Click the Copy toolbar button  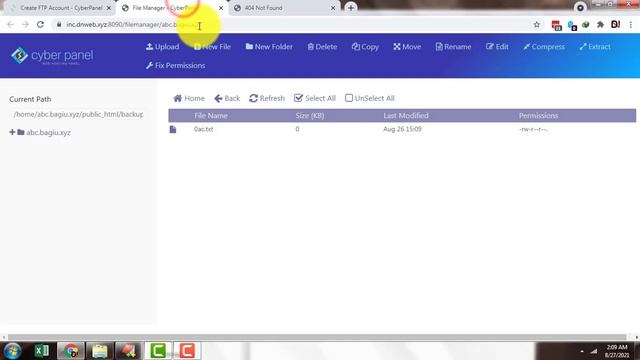[x=365, y=47]
